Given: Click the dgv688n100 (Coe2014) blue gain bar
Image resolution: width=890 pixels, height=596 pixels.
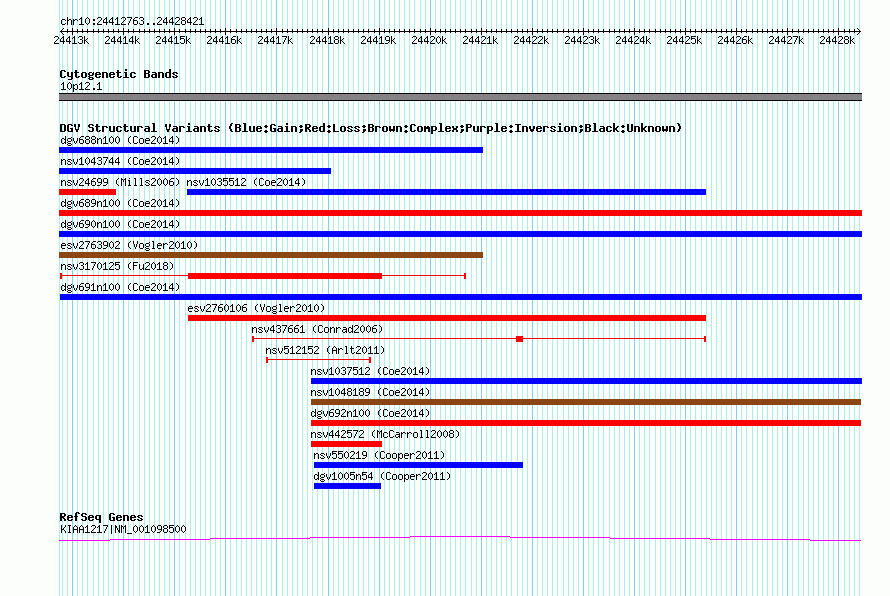Looking at the screenshot, I should tap(271, 150).
